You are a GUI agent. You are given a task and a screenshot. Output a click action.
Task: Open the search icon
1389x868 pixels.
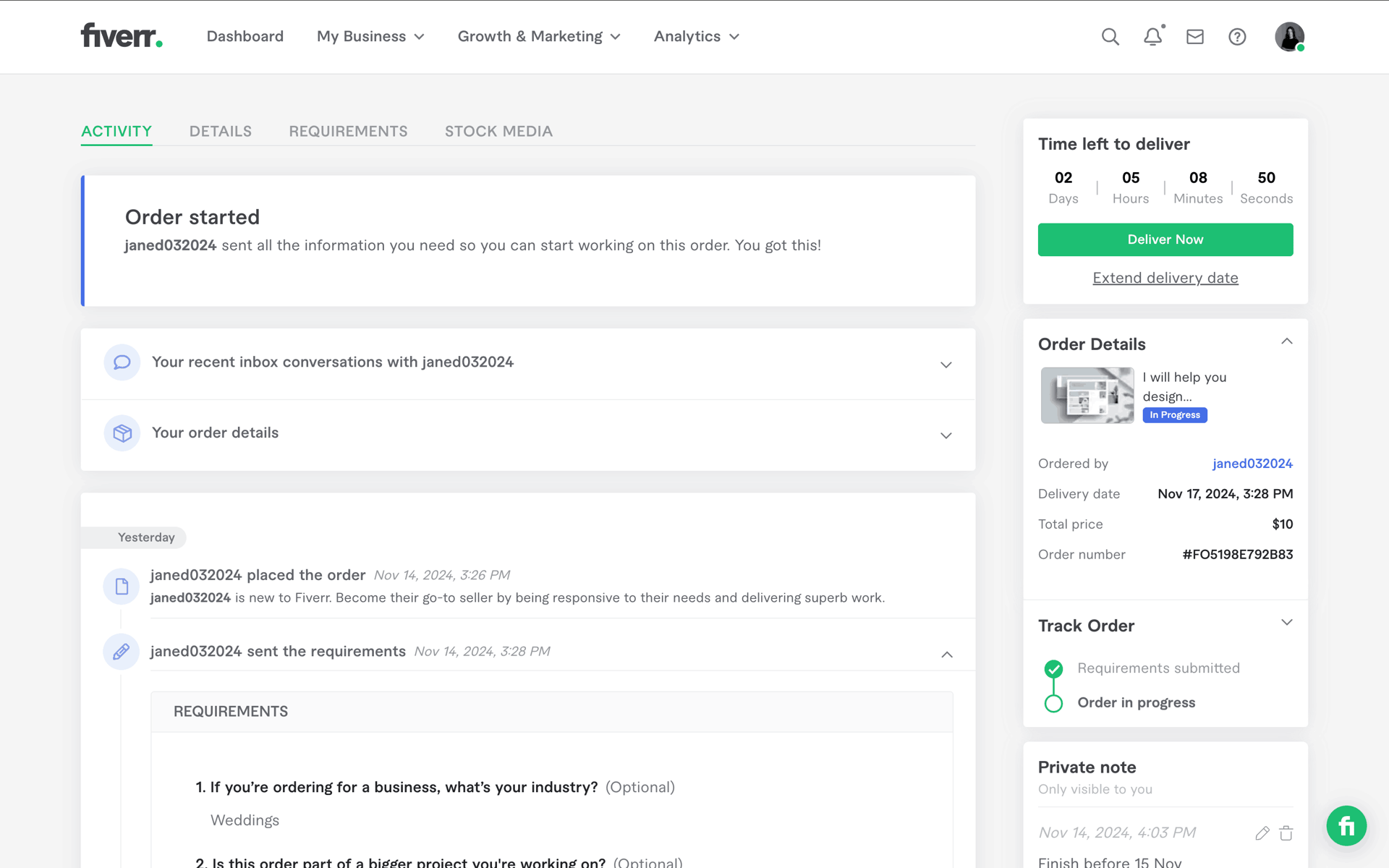pos(1110,37)
